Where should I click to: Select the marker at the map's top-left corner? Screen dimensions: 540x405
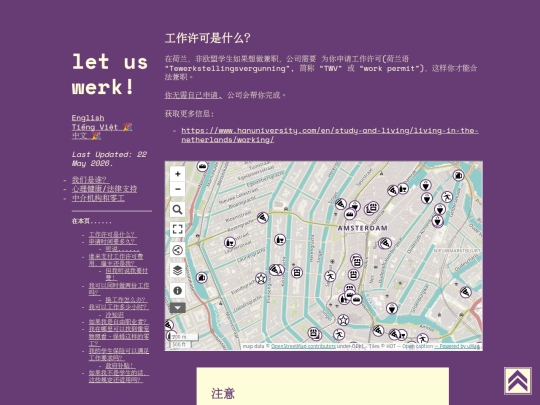pyautogui.click(x=202, y=166)
